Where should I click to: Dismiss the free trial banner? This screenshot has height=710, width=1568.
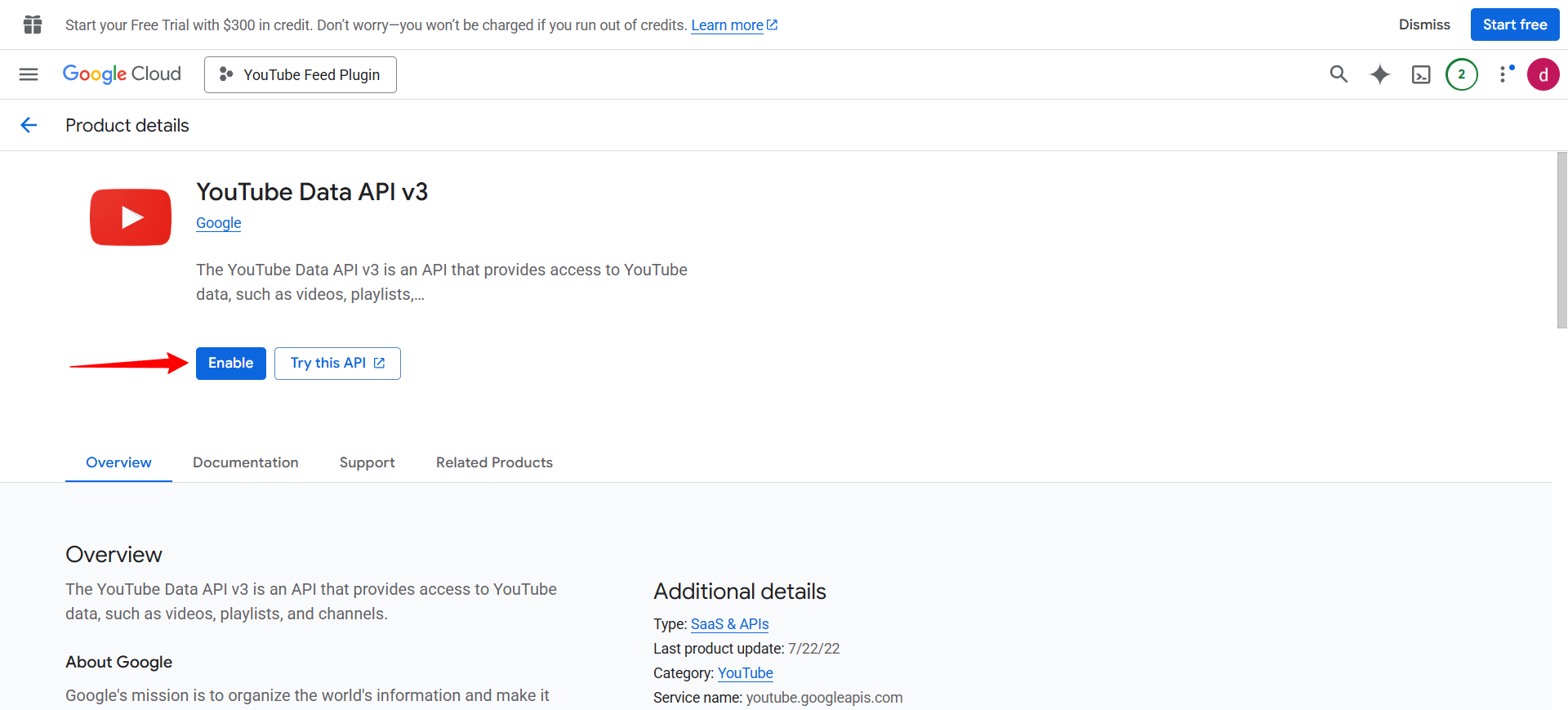[1424, 25]
